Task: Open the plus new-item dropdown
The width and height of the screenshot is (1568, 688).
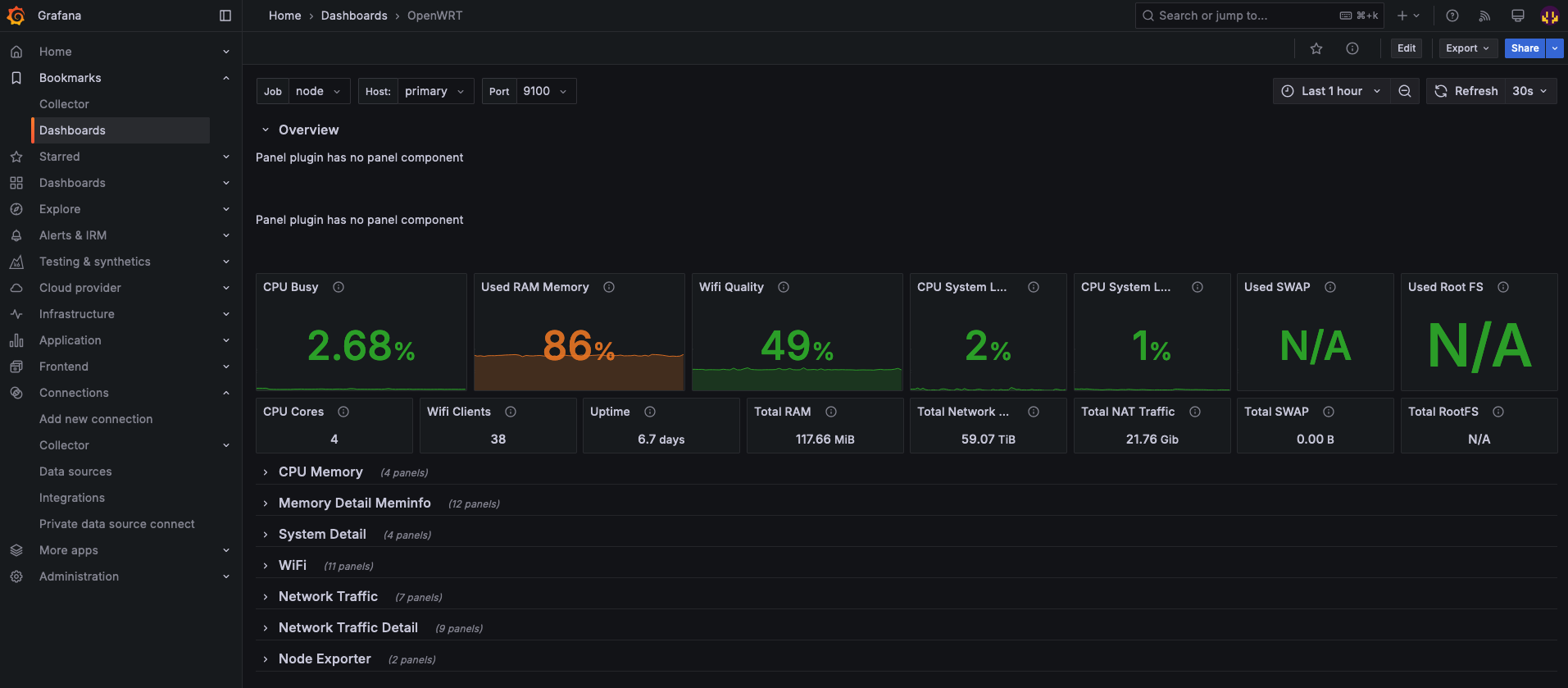Action: point(1408,16)
